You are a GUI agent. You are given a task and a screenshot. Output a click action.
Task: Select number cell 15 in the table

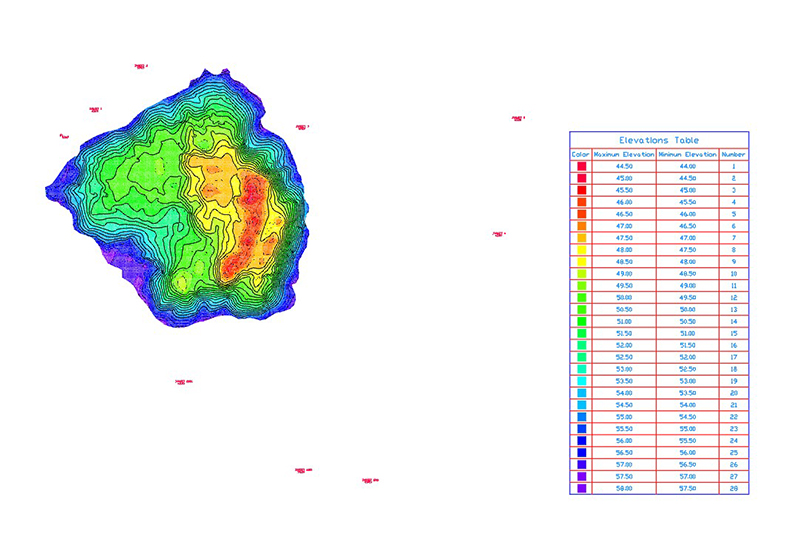click(x=733, y=333)
